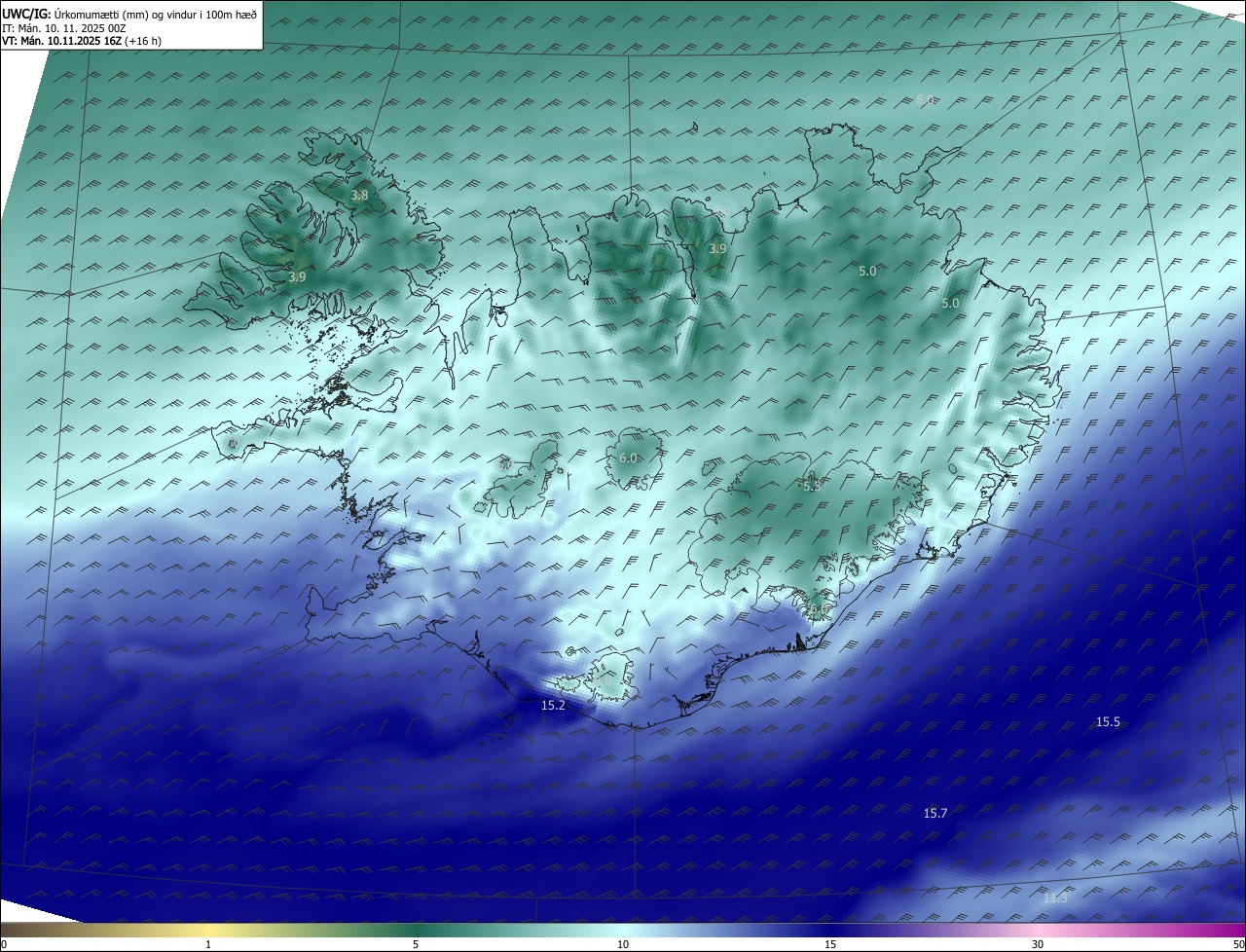Click the 3.9 value label in north Iceland
The width and height of the screenshot is (1246, 952).
click(x=717, y=249)
